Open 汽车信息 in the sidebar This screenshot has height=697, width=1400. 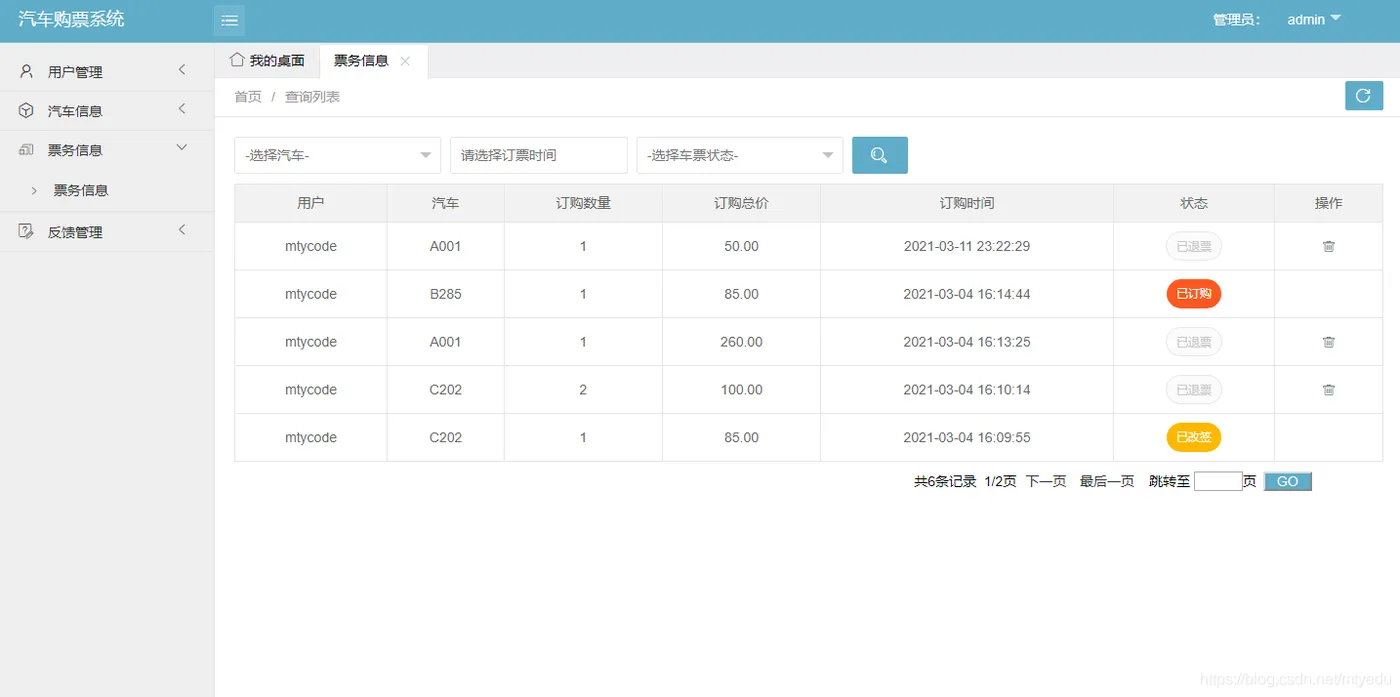pos(107,111)
